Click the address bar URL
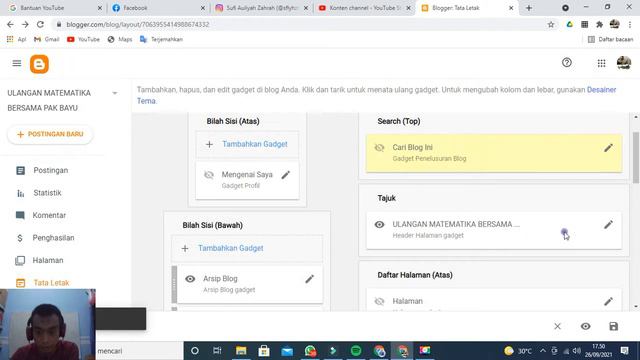640x360 pixels. 138,24
